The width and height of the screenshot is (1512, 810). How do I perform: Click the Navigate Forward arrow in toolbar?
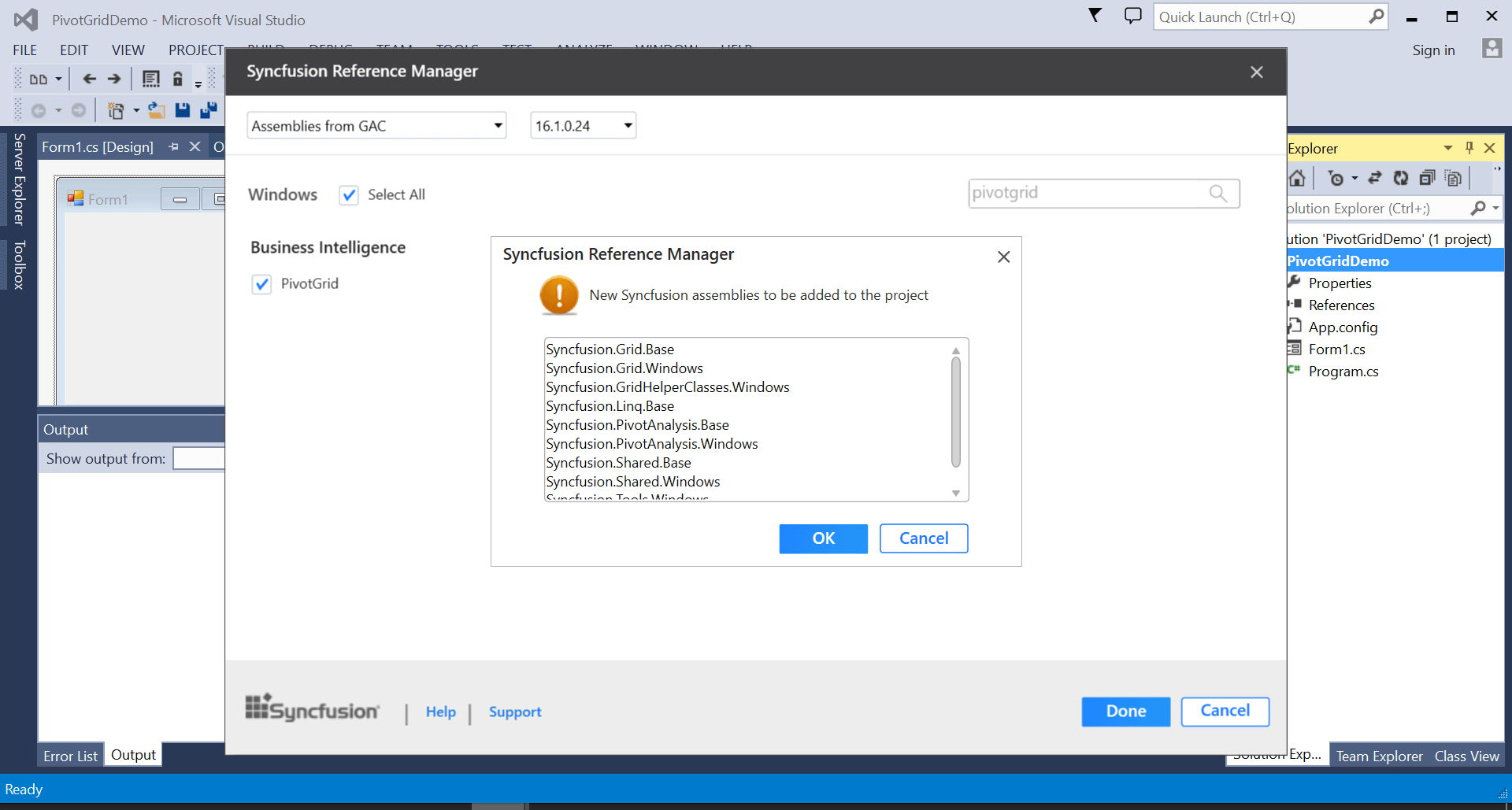114,79
